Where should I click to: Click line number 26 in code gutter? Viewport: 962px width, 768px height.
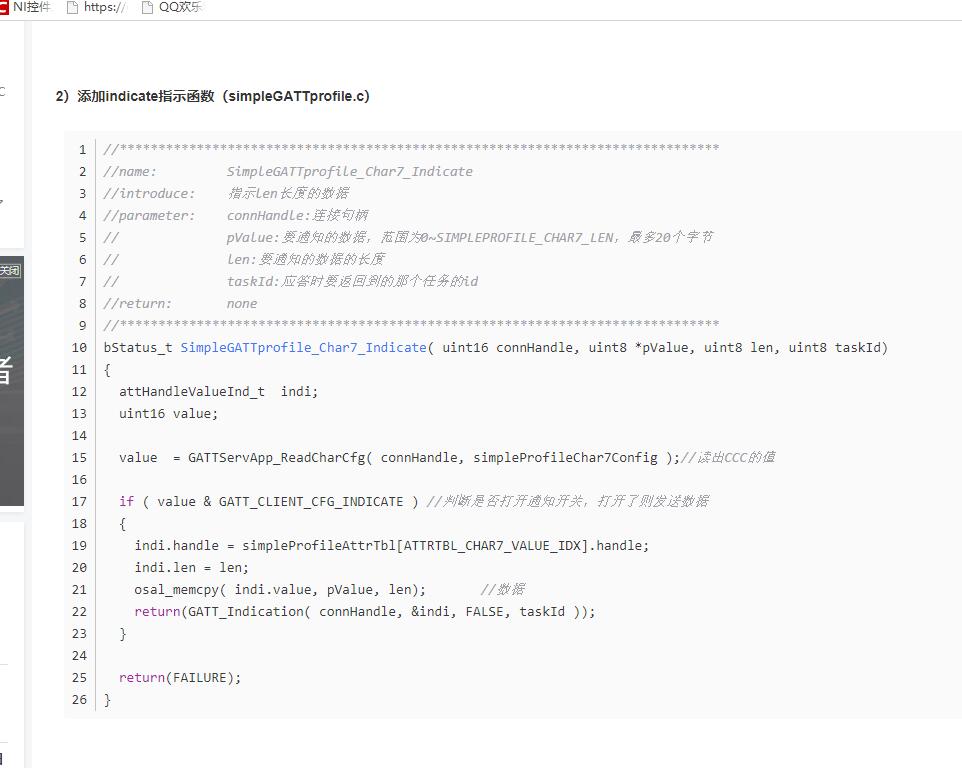click(79, 700)
